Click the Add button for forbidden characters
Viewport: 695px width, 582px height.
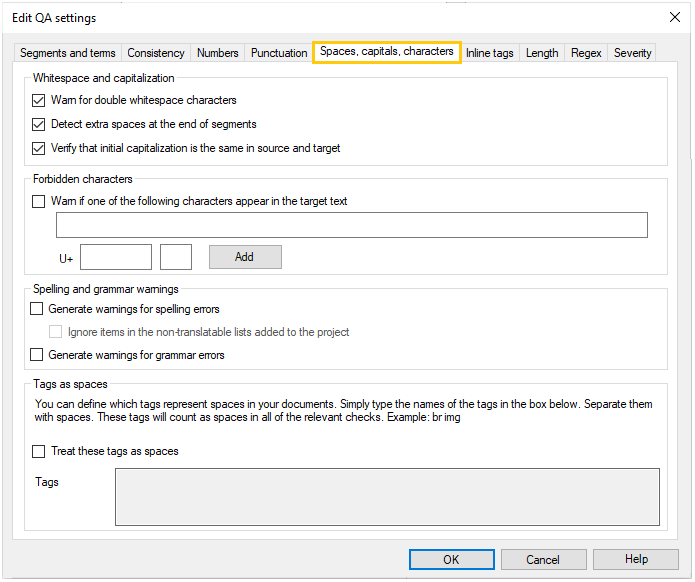245,257
